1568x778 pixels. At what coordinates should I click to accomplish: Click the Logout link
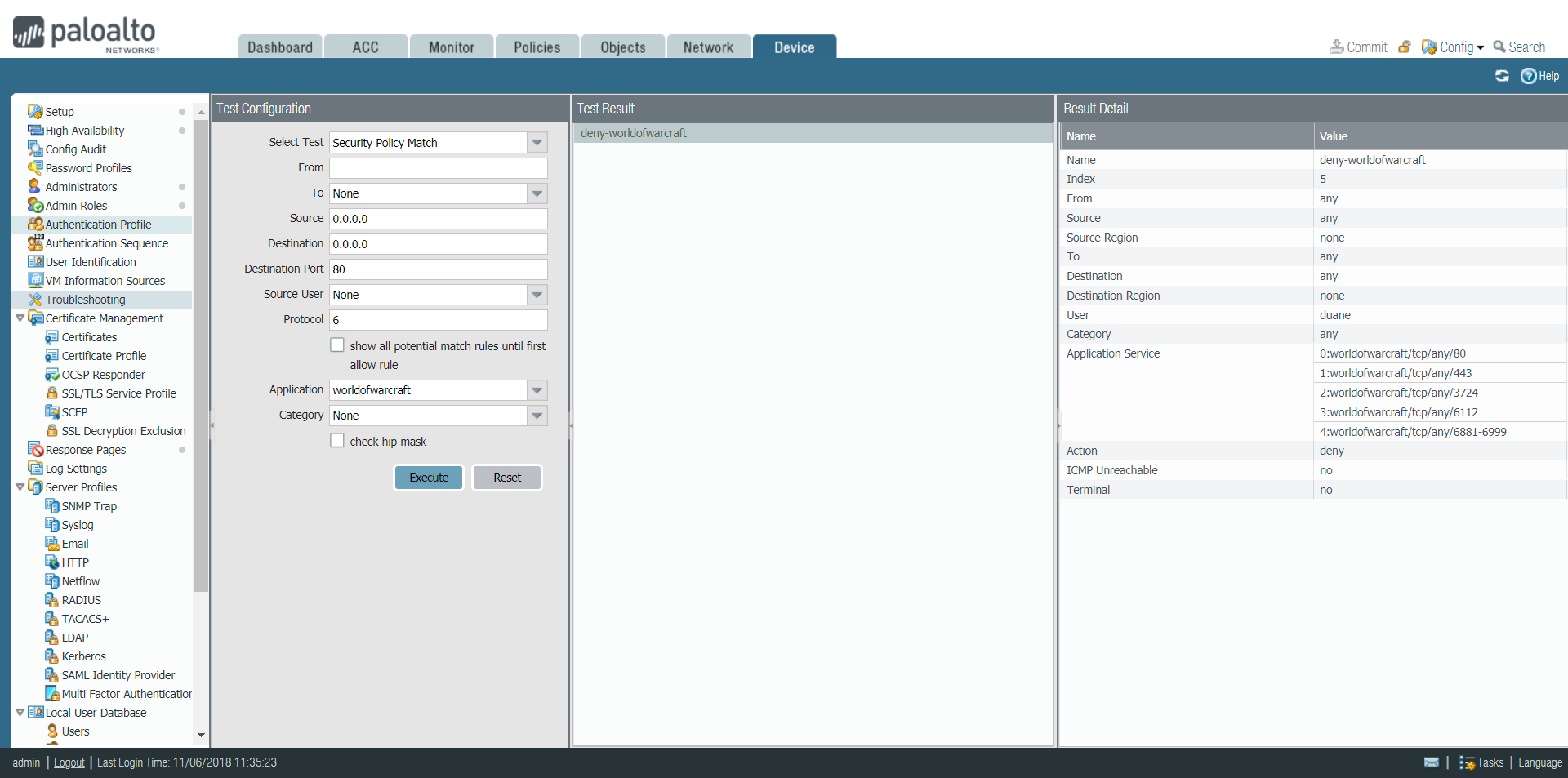69,762
